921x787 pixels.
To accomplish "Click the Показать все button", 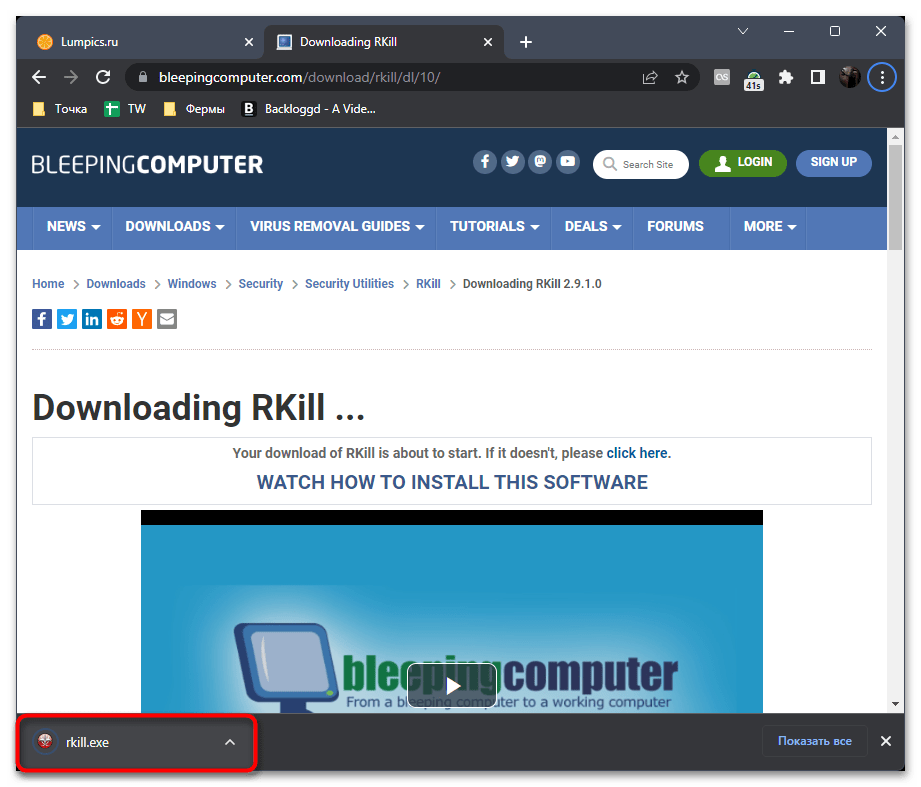I will 815,741.
